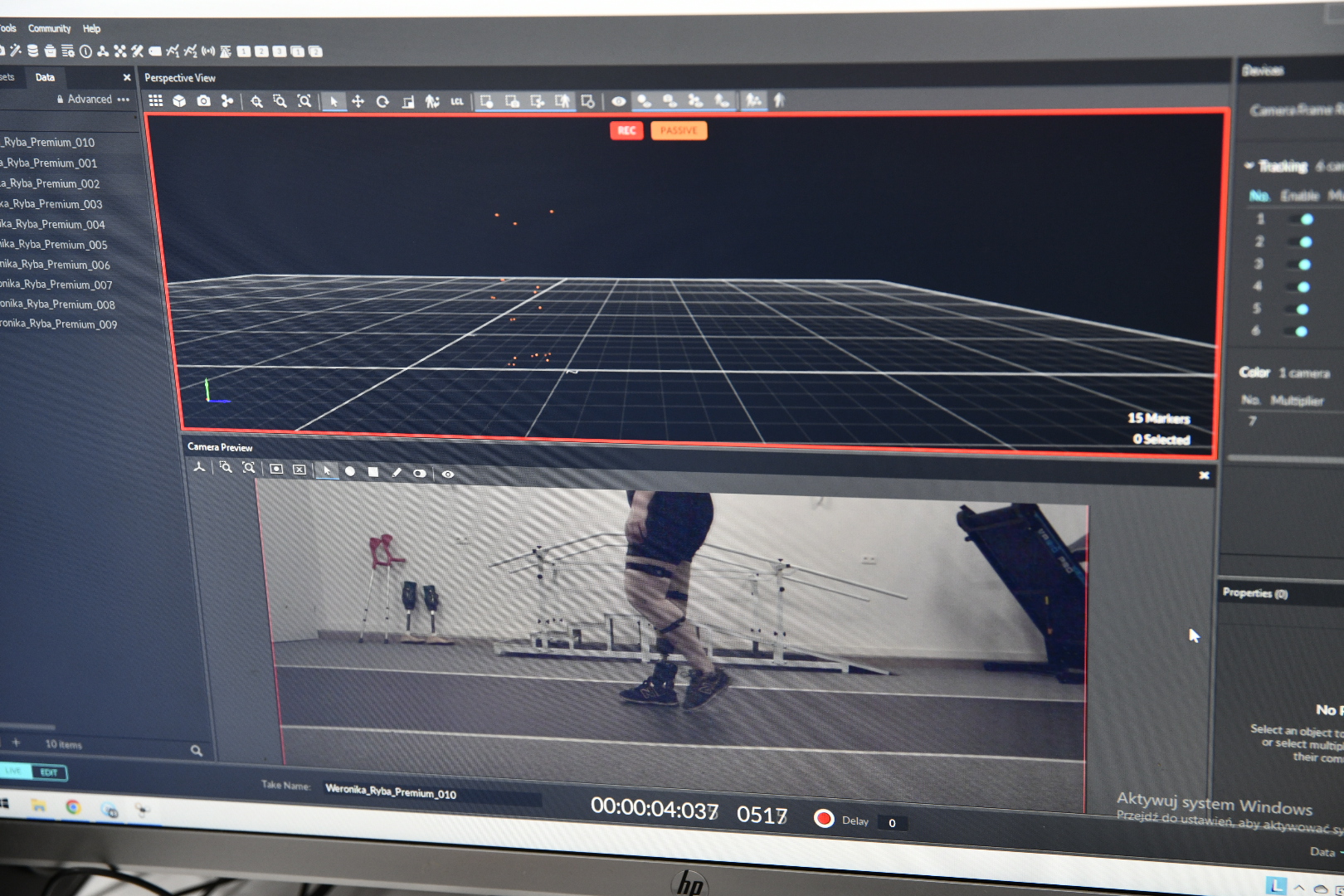Collapse the Tracking cameras section
This screenshot has height=896, width=1344.
point(1249,165)
